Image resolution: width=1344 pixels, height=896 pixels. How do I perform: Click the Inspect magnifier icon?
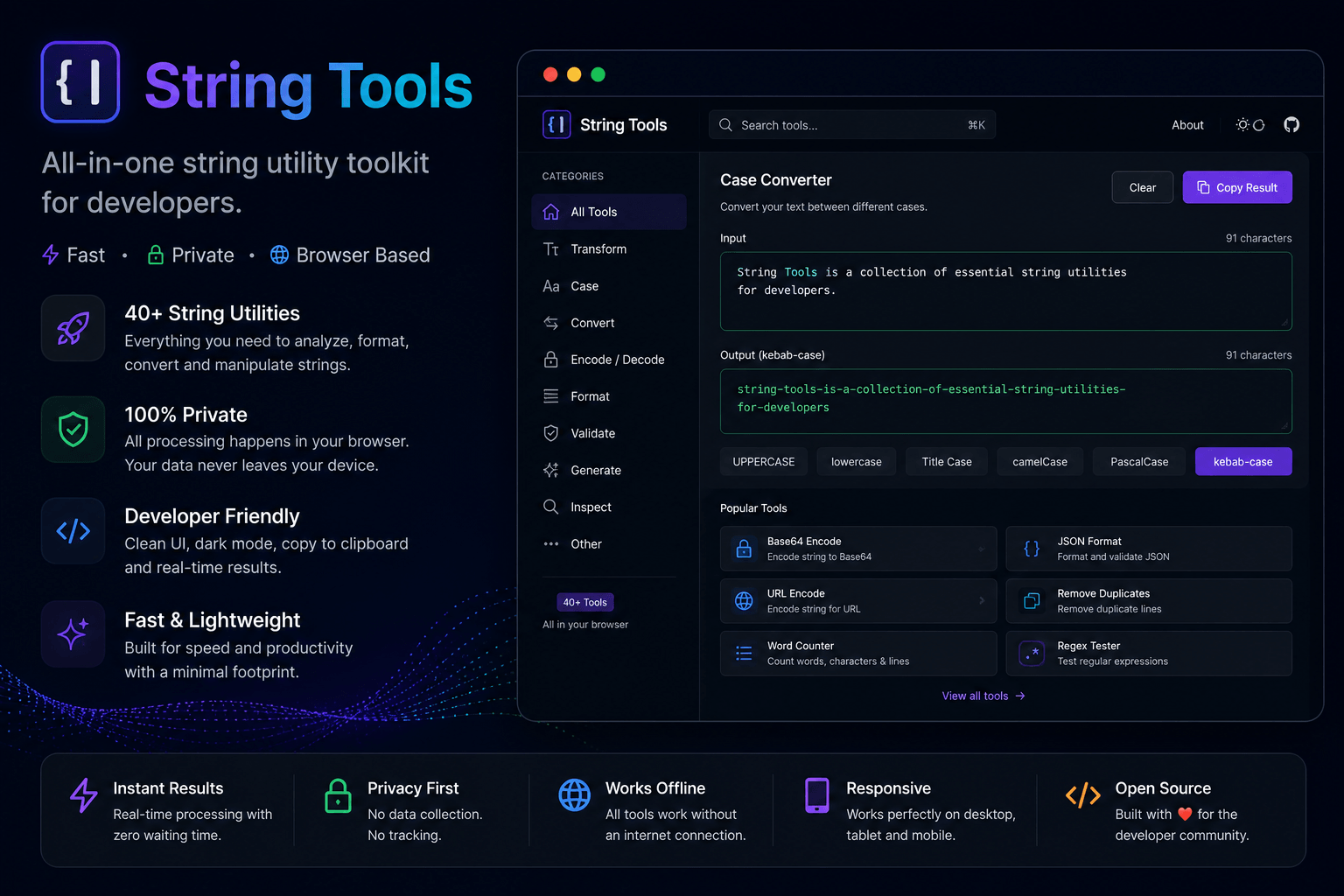point(551,507)
